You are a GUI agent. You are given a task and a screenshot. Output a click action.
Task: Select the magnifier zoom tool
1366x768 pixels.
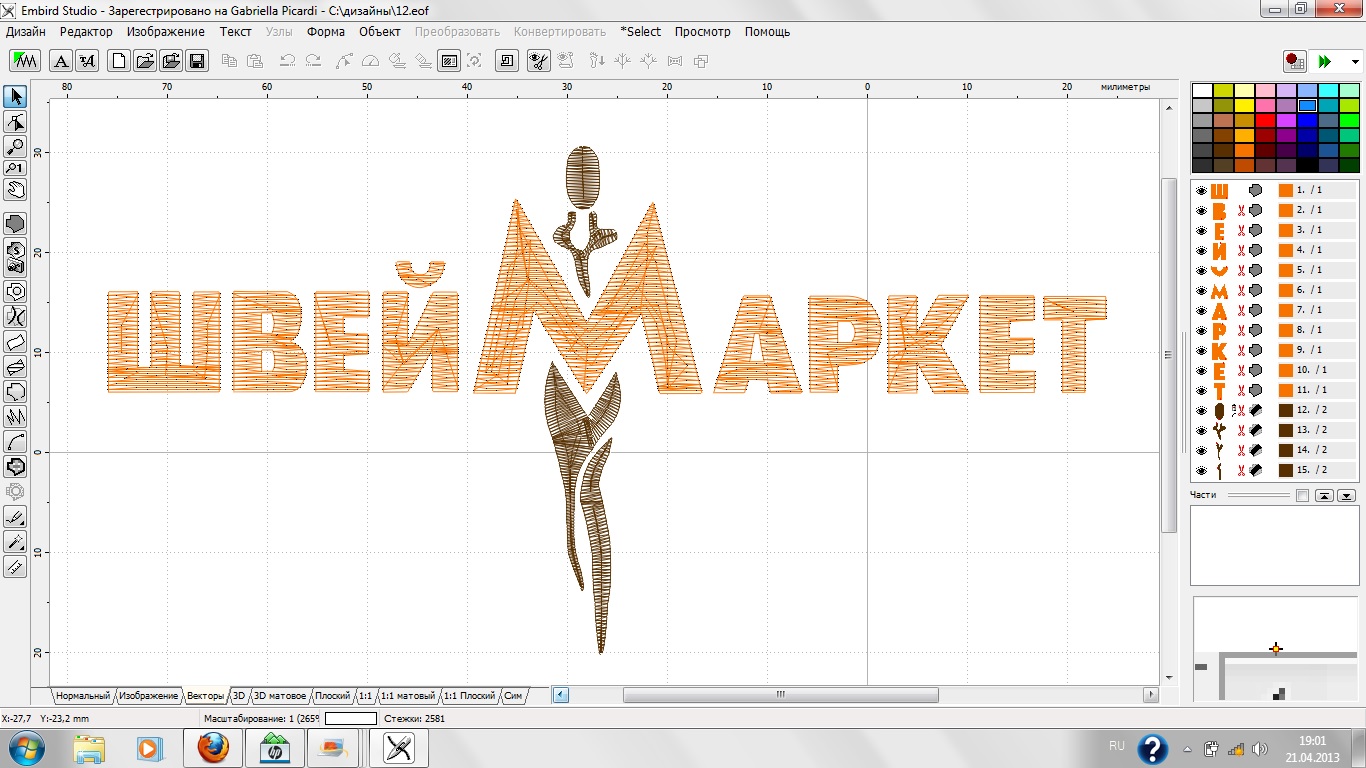click(x=15, y=146)
